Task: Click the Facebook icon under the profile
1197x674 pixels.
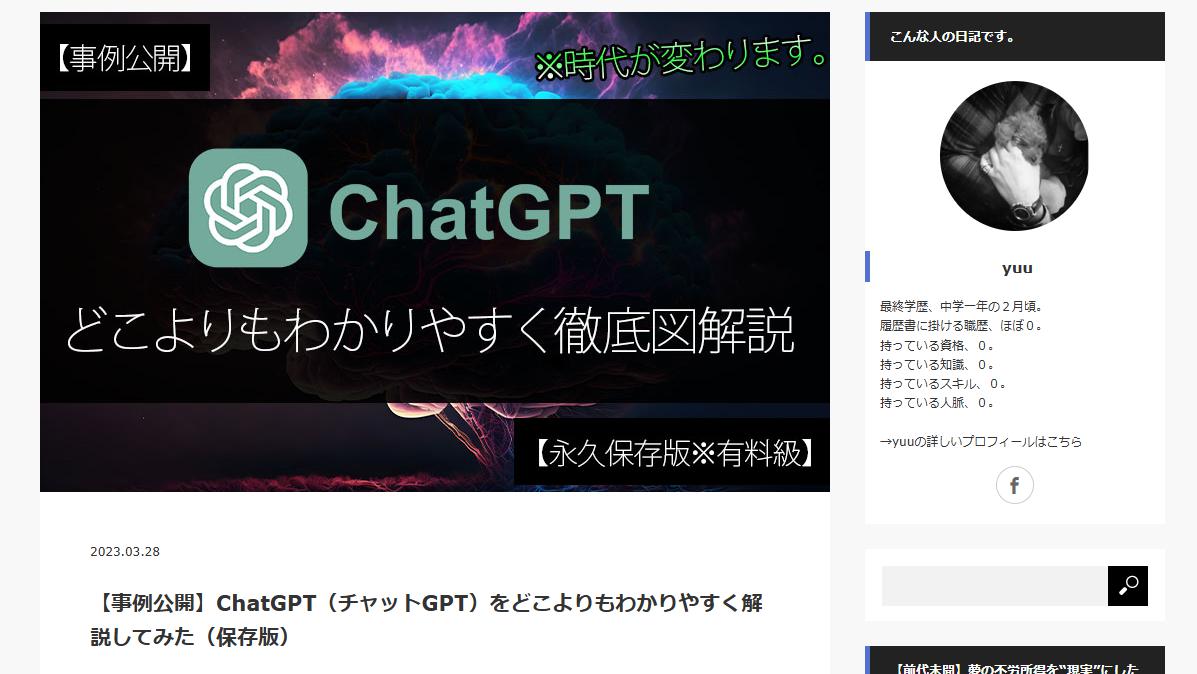Action: [x=1014, y=486]
